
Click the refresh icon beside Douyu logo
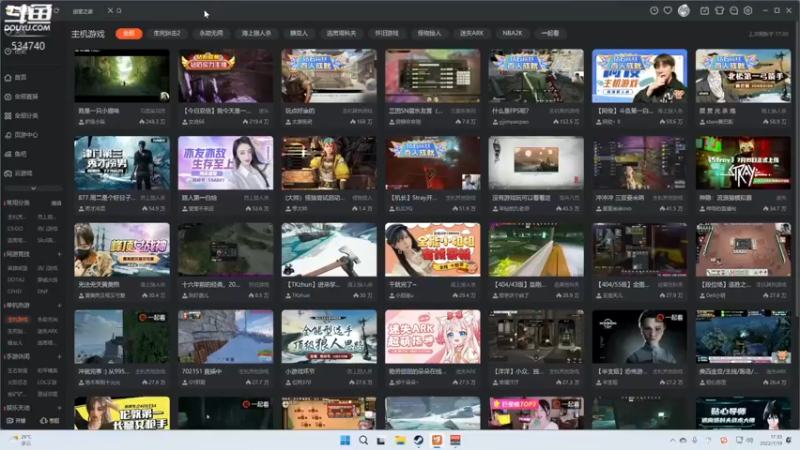tap(56, 10)
